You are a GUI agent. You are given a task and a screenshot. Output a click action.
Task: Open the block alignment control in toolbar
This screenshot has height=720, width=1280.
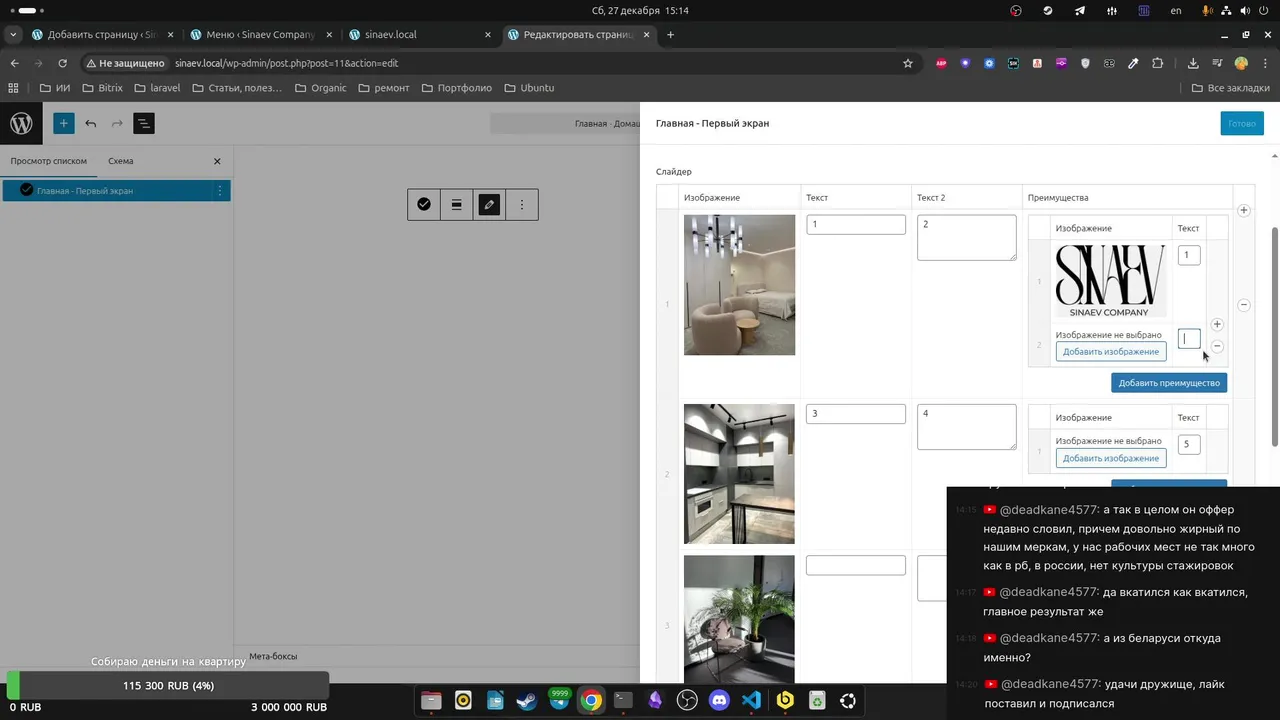pyautogui.click(x=456, y=204)
